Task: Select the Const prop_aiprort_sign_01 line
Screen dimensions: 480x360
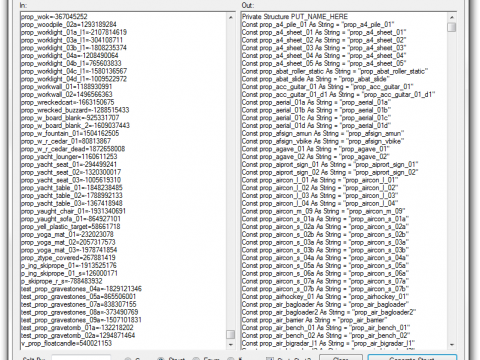Action: tap(330, 165)
